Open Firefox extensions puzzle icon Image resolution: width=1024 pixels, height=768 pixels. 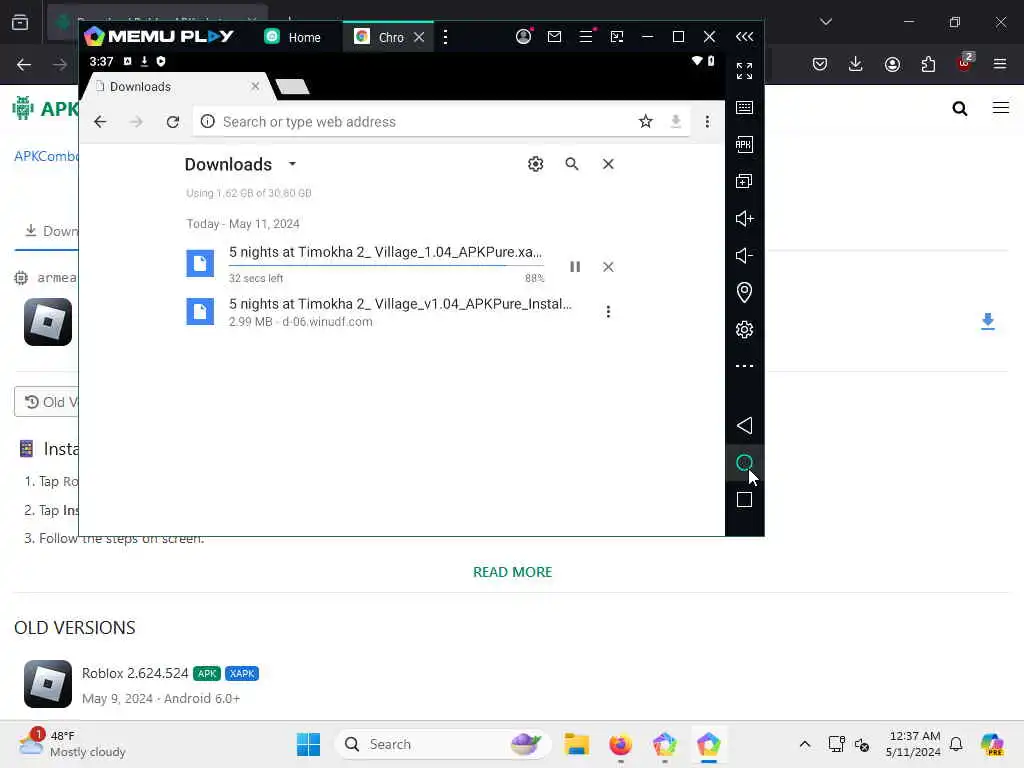click(928, 64)
